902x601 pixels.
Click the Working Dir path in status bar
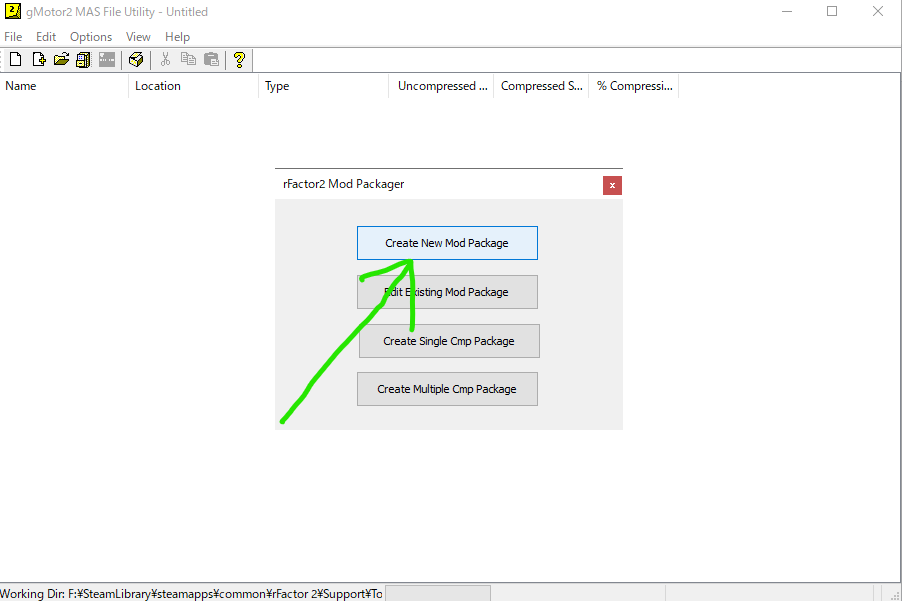192,594
